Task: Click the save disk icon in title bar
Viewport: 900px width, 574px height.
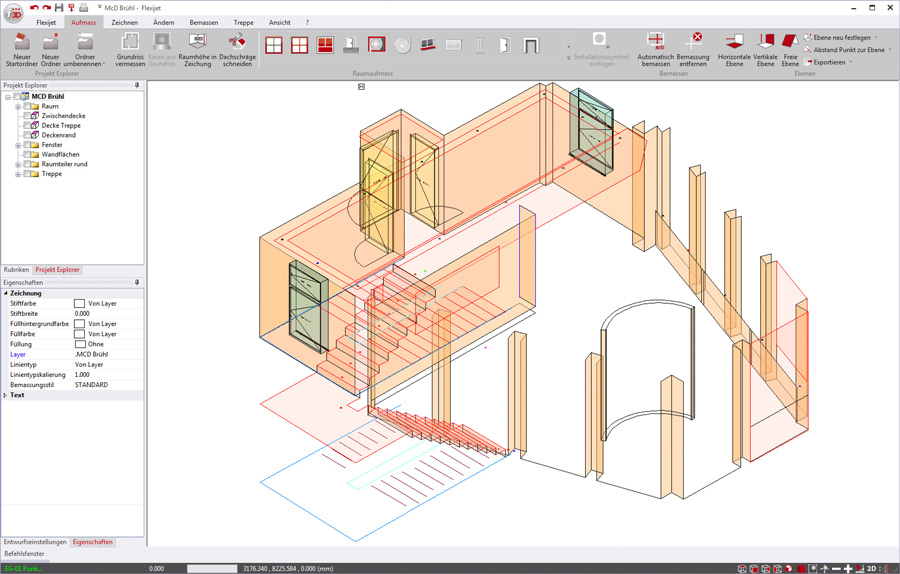Action: (59, 8)
